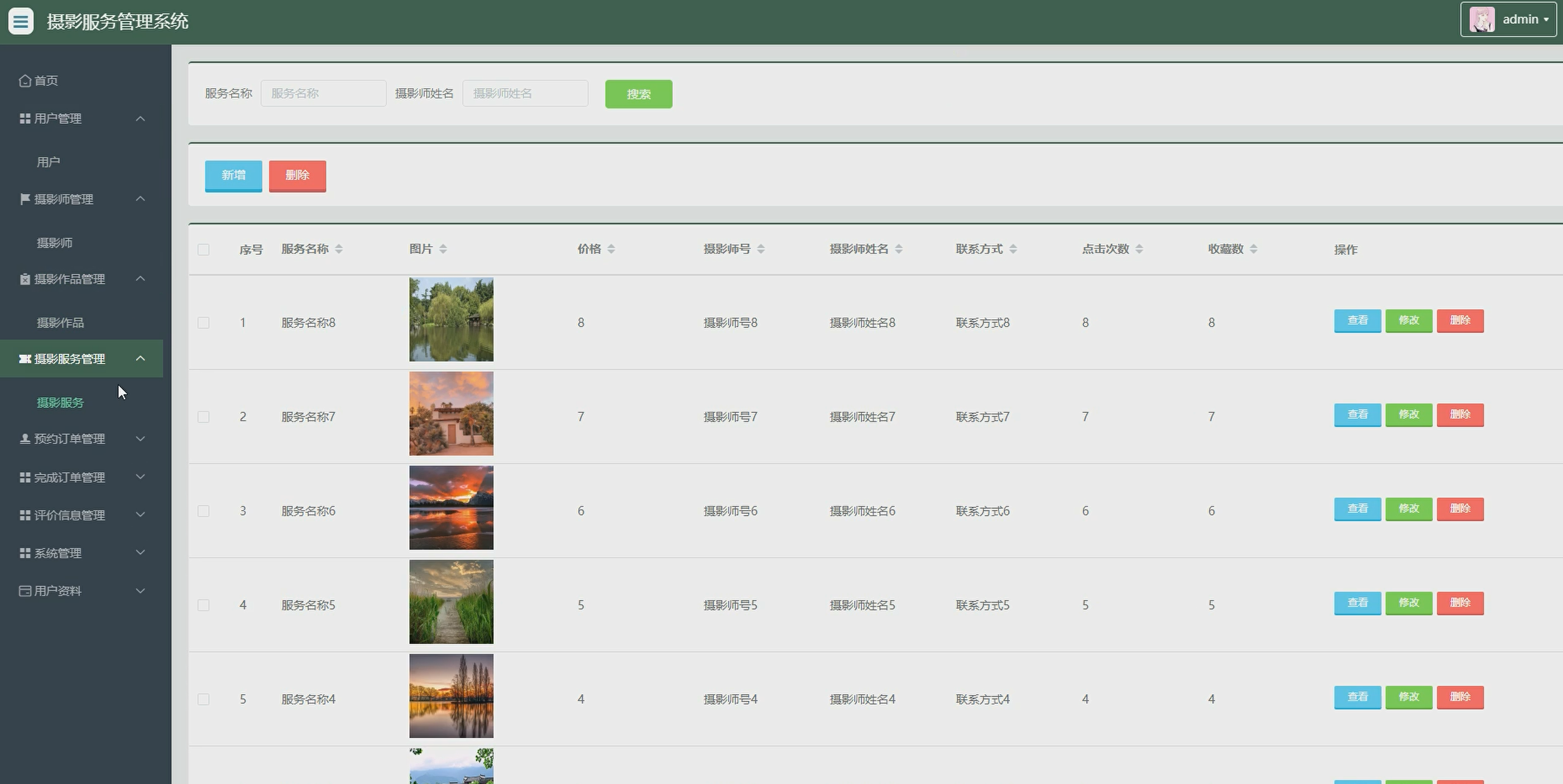Sort by the 点击次数 column arrows
The image size is (1563, 784).
coord(1139,249)
